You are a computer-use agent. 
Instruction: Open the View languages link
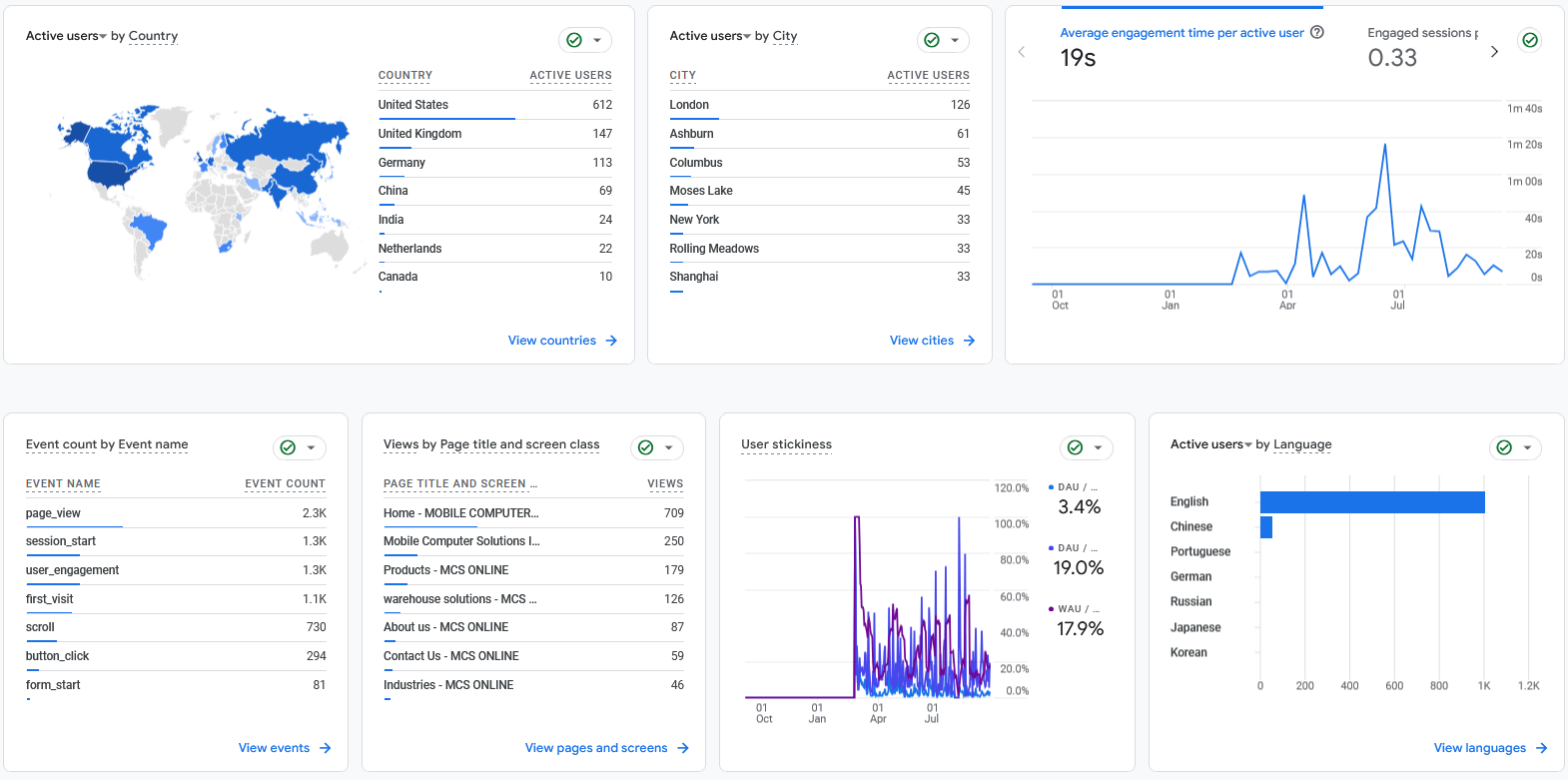1490,748
